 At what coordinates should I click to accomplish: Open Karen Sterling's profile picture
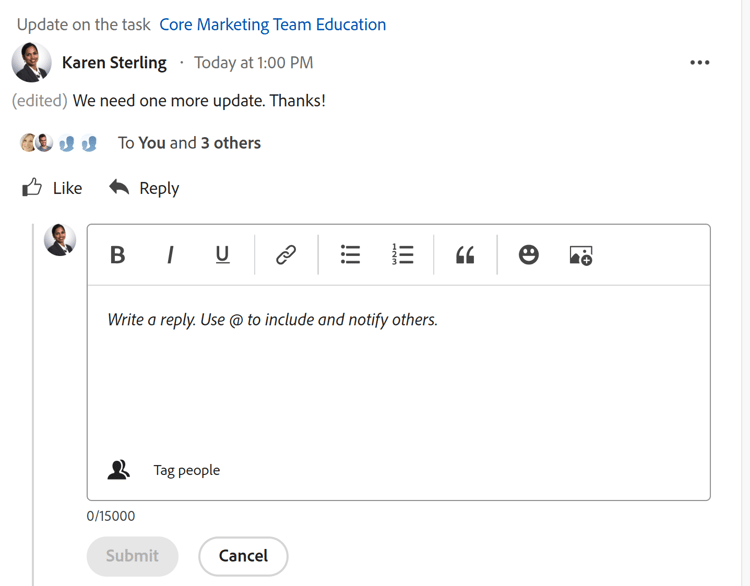32,62
